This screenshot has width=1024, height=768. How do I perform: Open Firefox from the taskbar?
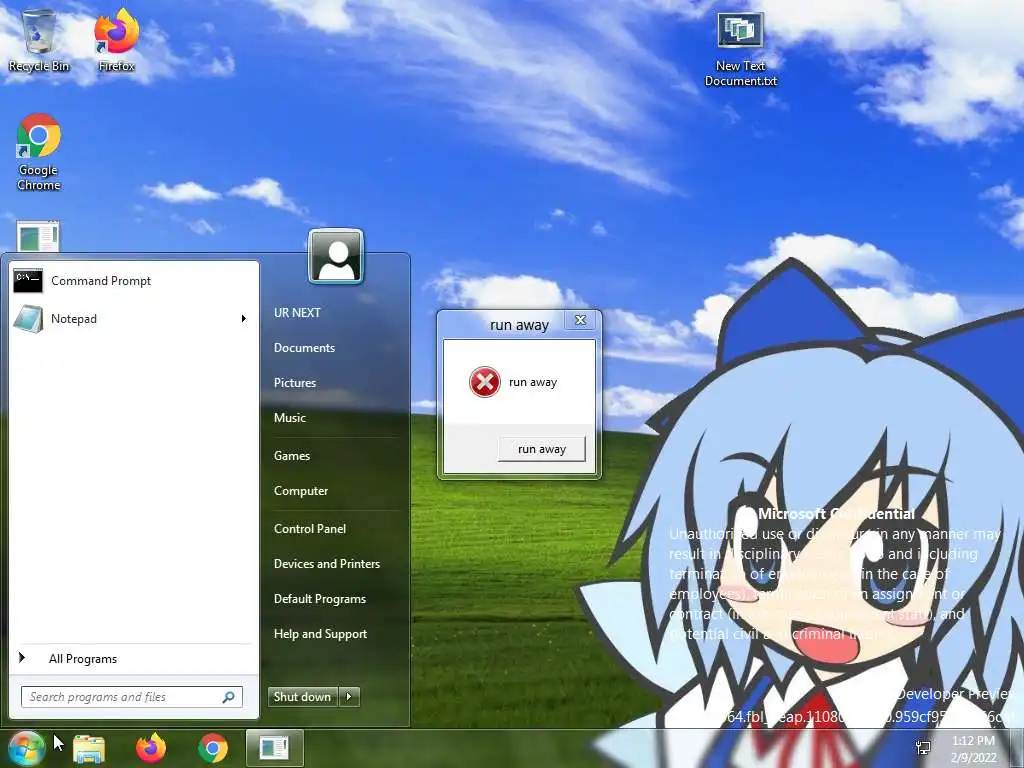[x=151, y=748]
